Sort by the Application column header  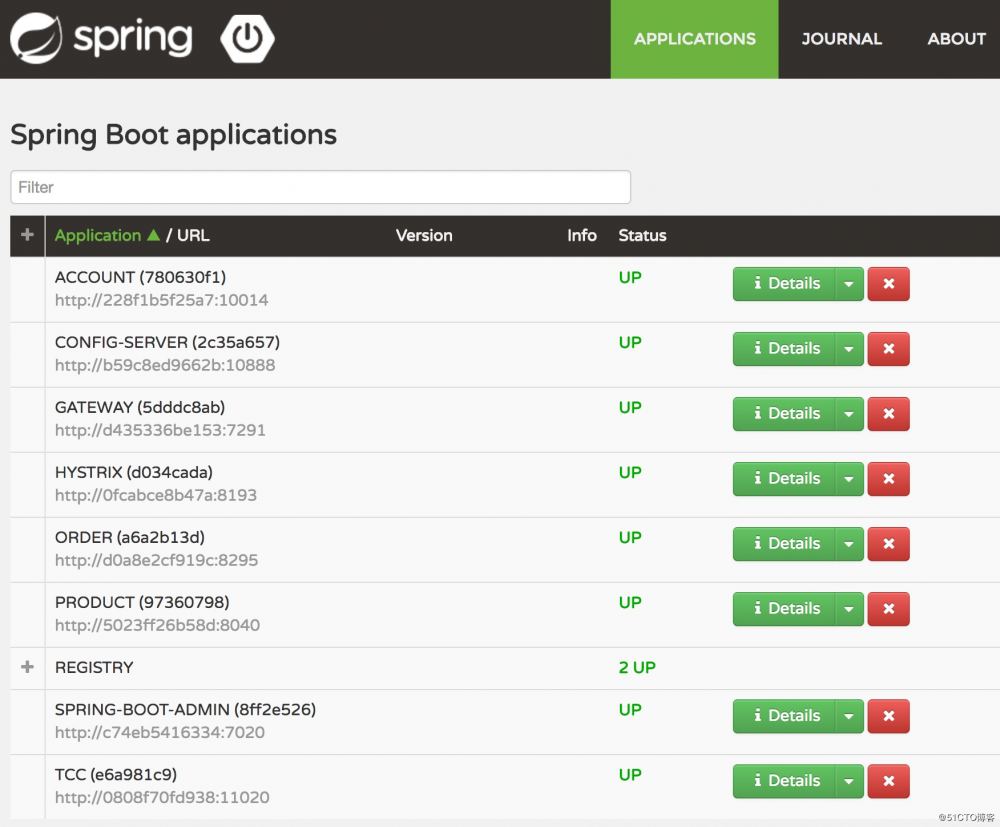pos(98,236)
